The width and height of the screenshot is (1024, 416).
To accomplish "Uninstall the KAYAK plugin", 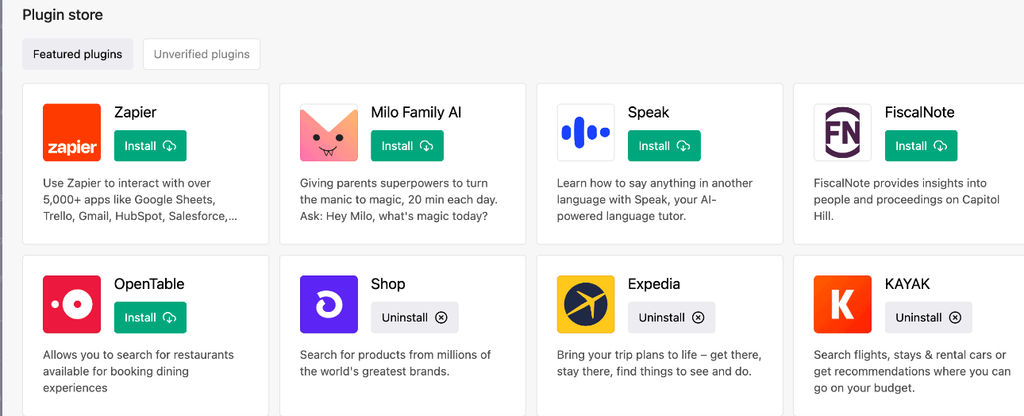I will pos(929,317).
